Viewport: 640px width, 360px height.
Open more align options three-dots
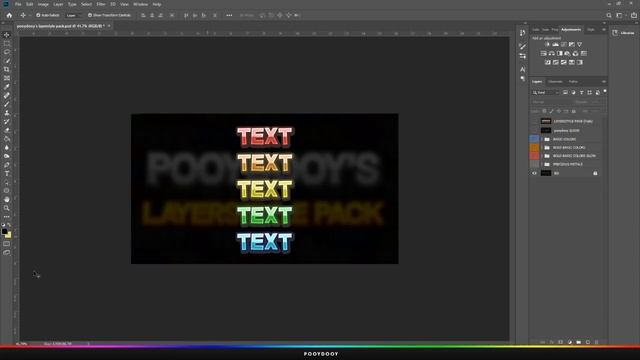229,15
